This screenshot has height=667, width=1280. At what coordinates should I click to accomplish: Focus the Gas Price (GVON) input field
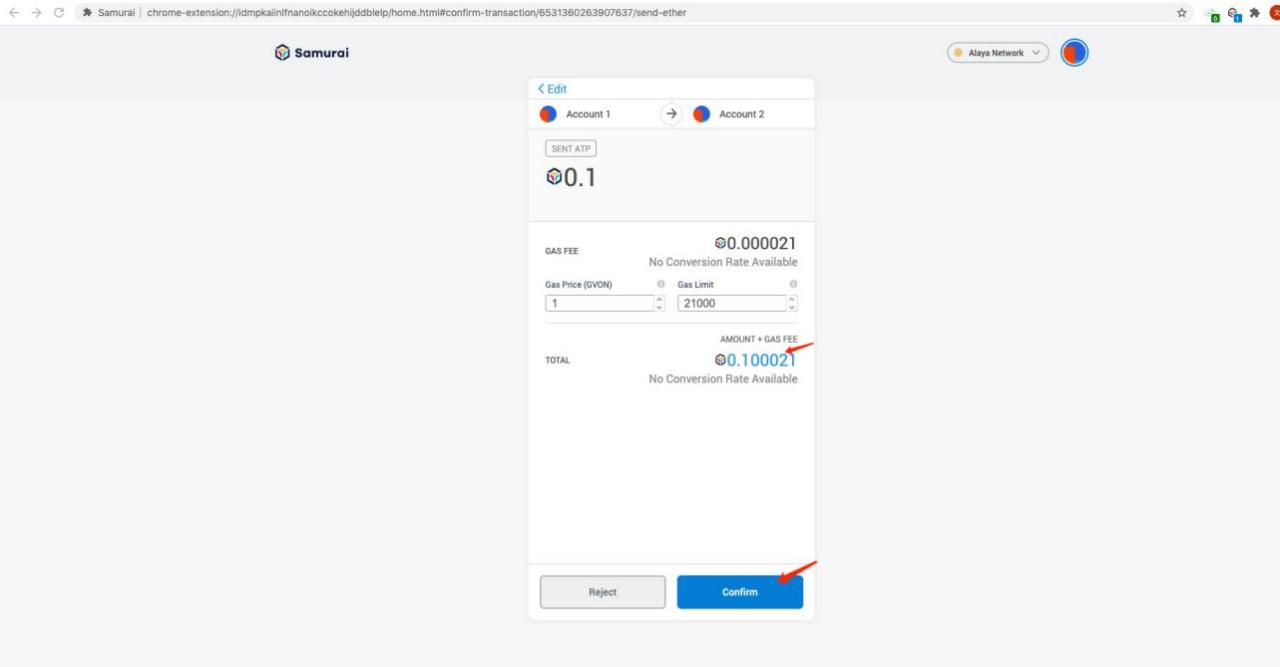598,304
